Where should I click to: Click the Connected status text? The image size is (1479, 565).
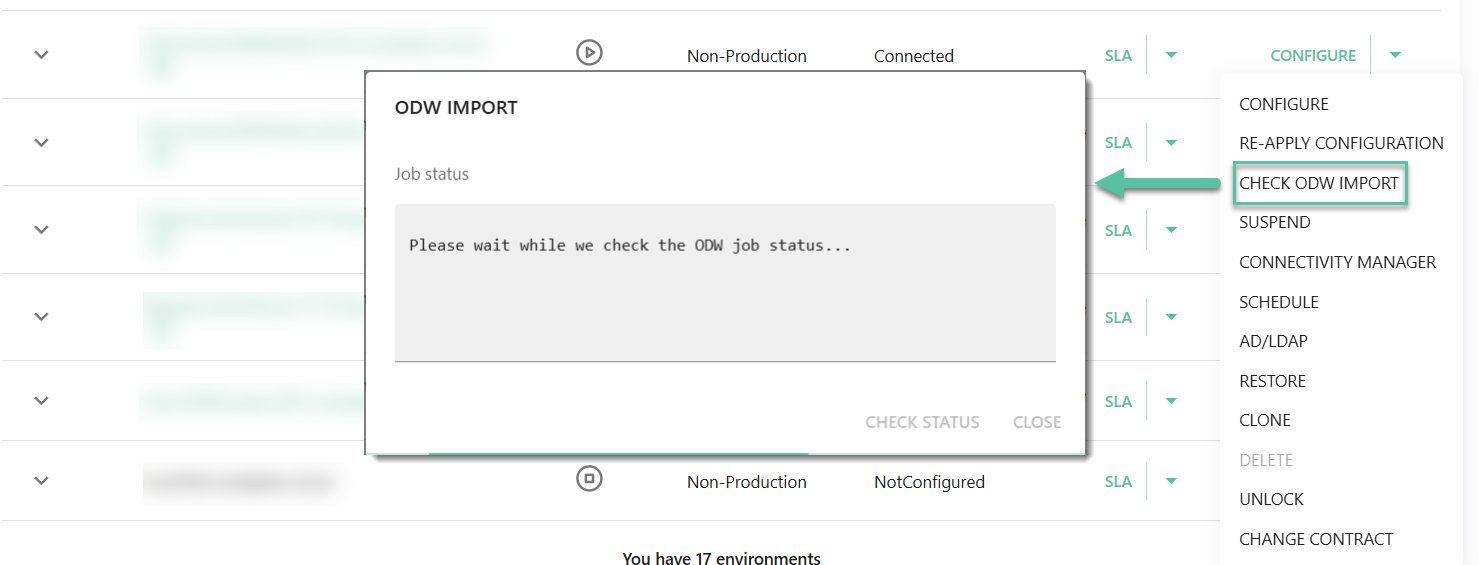point(914,56)
